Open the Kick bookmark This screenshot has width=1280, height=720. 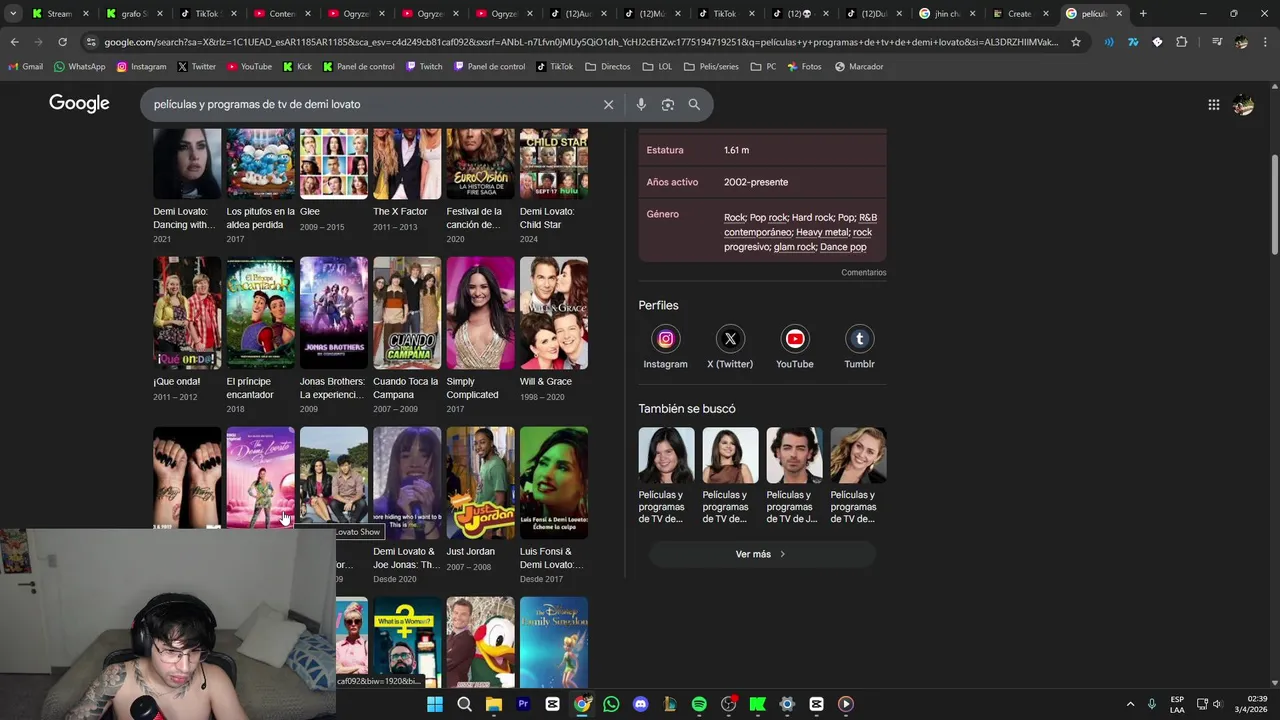[297, 66]
